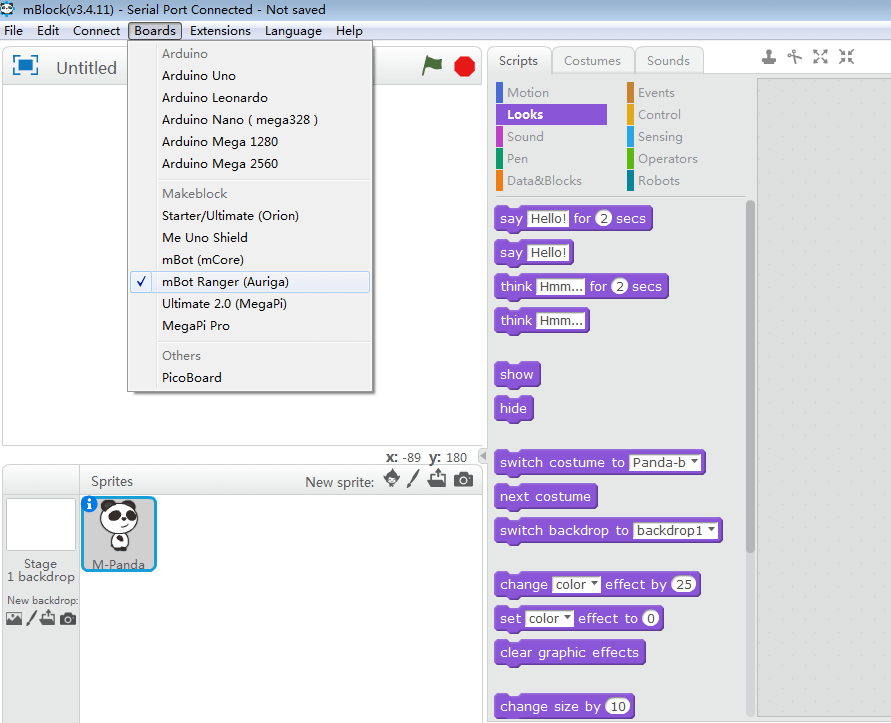This screenshot has height=723, width=891.
Task: Close the open Boards menu
Action: pos(155,31)
